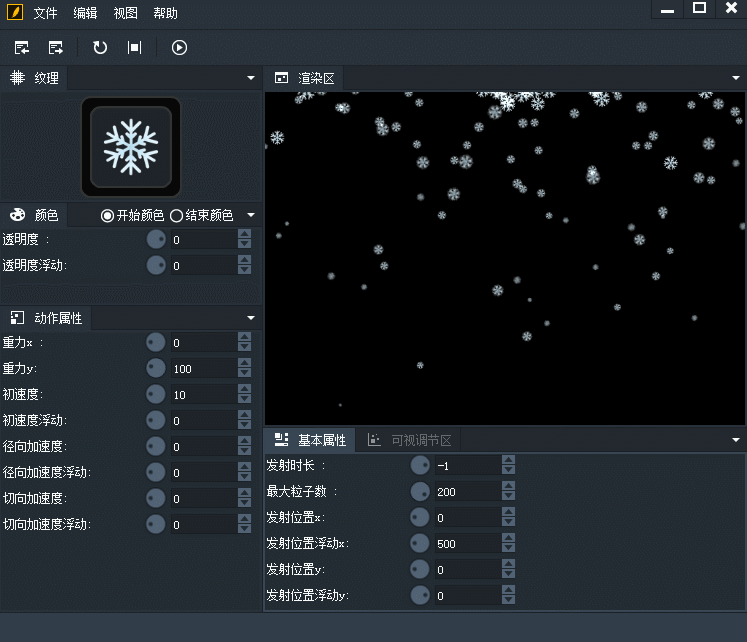Click the 动作属性 panel icon
This screenshot has width=747, height=642.
coord(18,318)
